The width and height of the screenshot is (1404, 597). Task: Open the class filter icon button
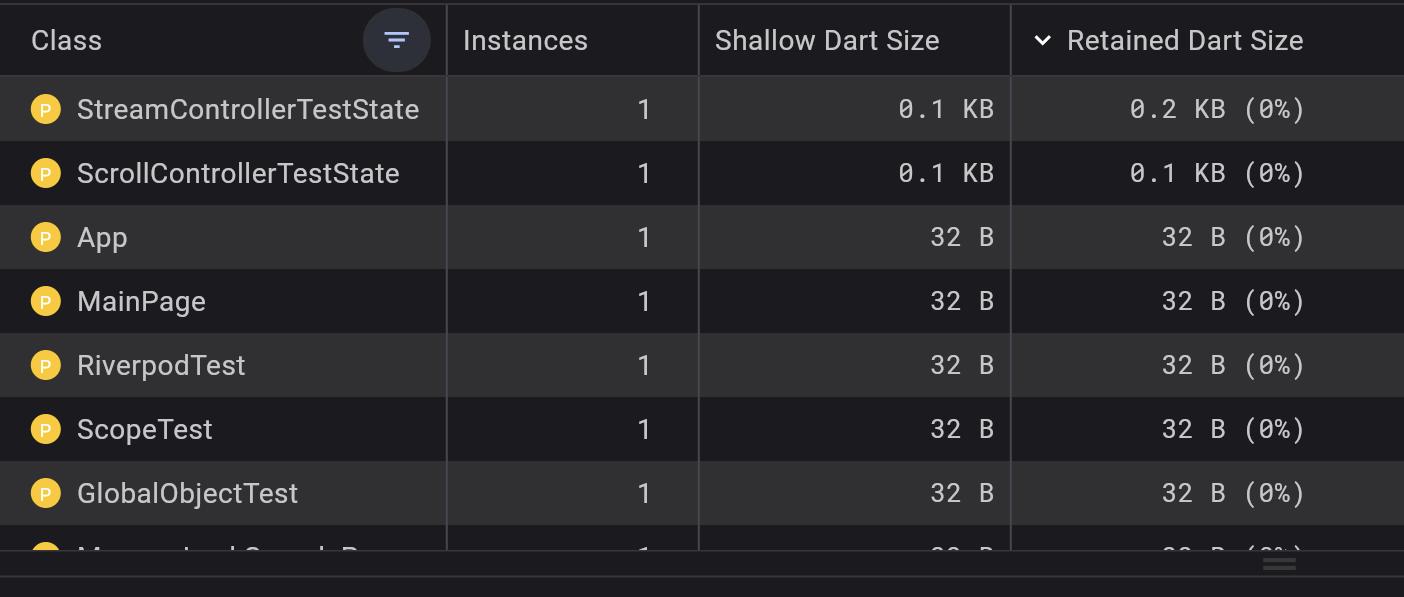(x=397, y=40)
